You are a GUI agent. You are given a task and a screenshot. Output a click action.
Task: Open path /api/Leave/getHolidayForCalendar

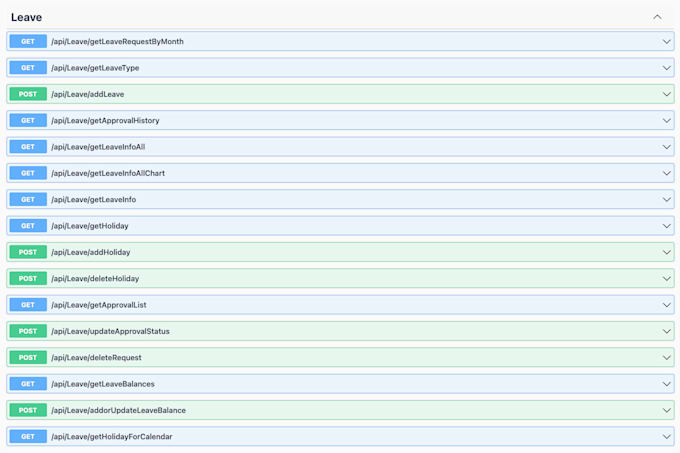tap(112, 437)
